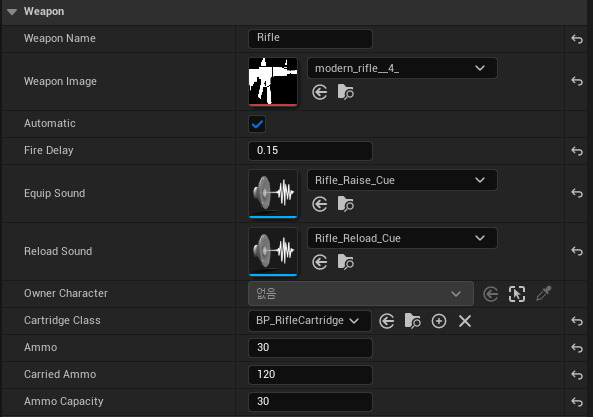Collapse the Weapon category section
593x417 pixels.
12,12
